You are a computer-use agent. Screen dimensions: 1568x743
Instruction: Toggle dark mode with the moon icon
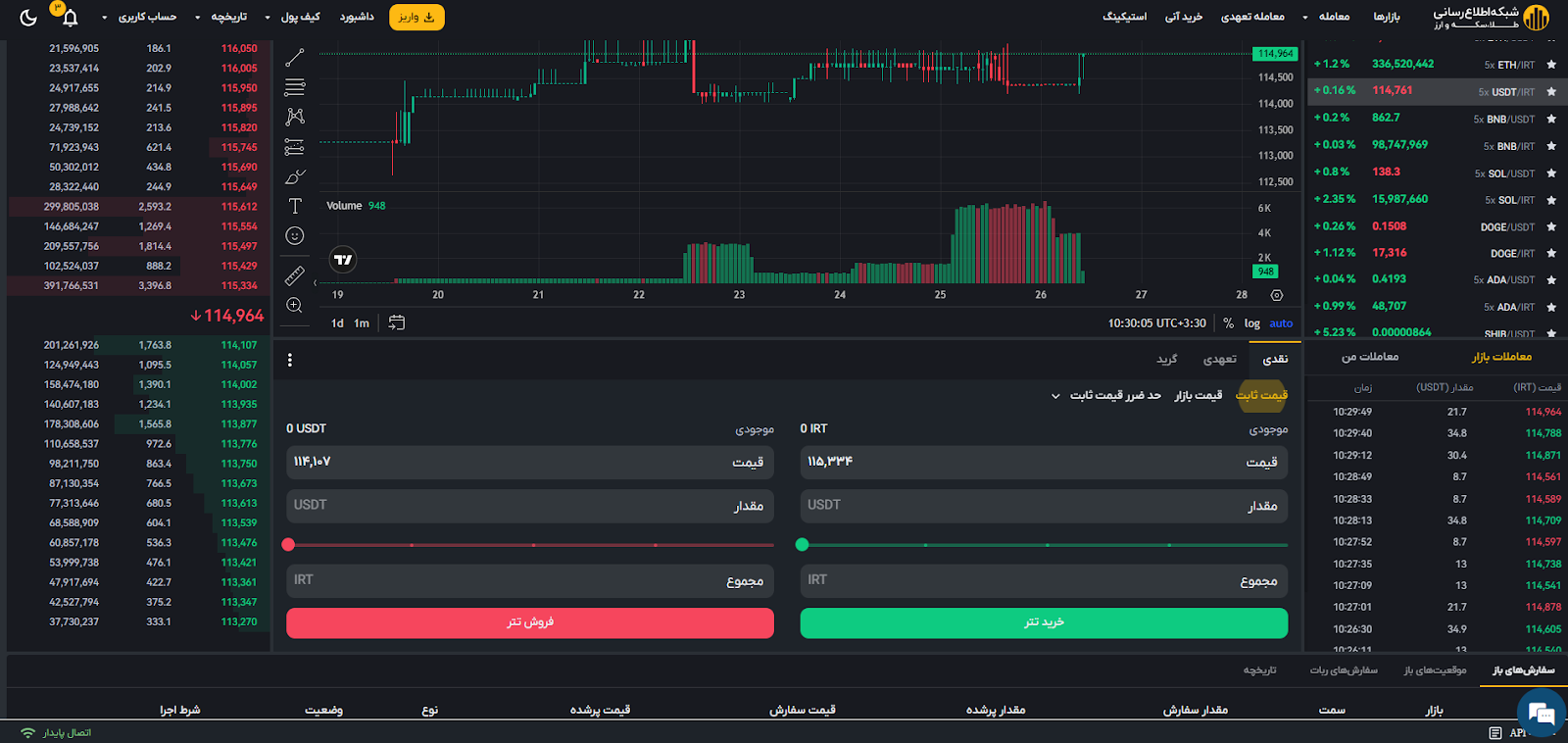click(28, 17)
